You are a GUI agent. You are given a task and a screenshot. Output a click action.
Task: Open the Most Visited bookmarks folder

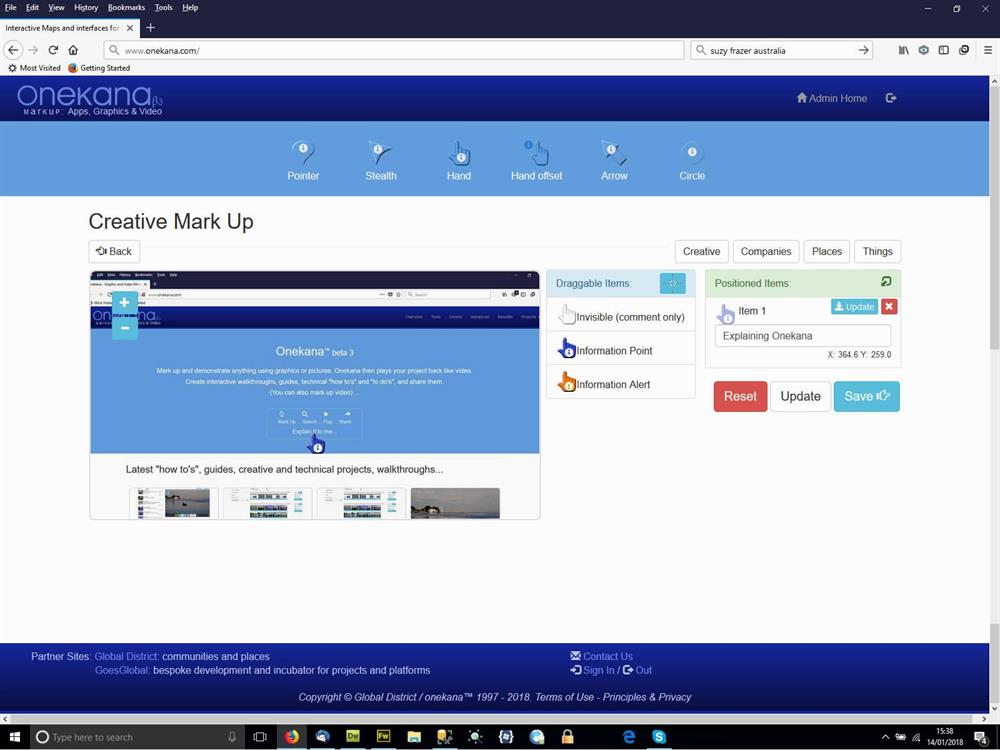pyautogui.click(x=34, y=68)
